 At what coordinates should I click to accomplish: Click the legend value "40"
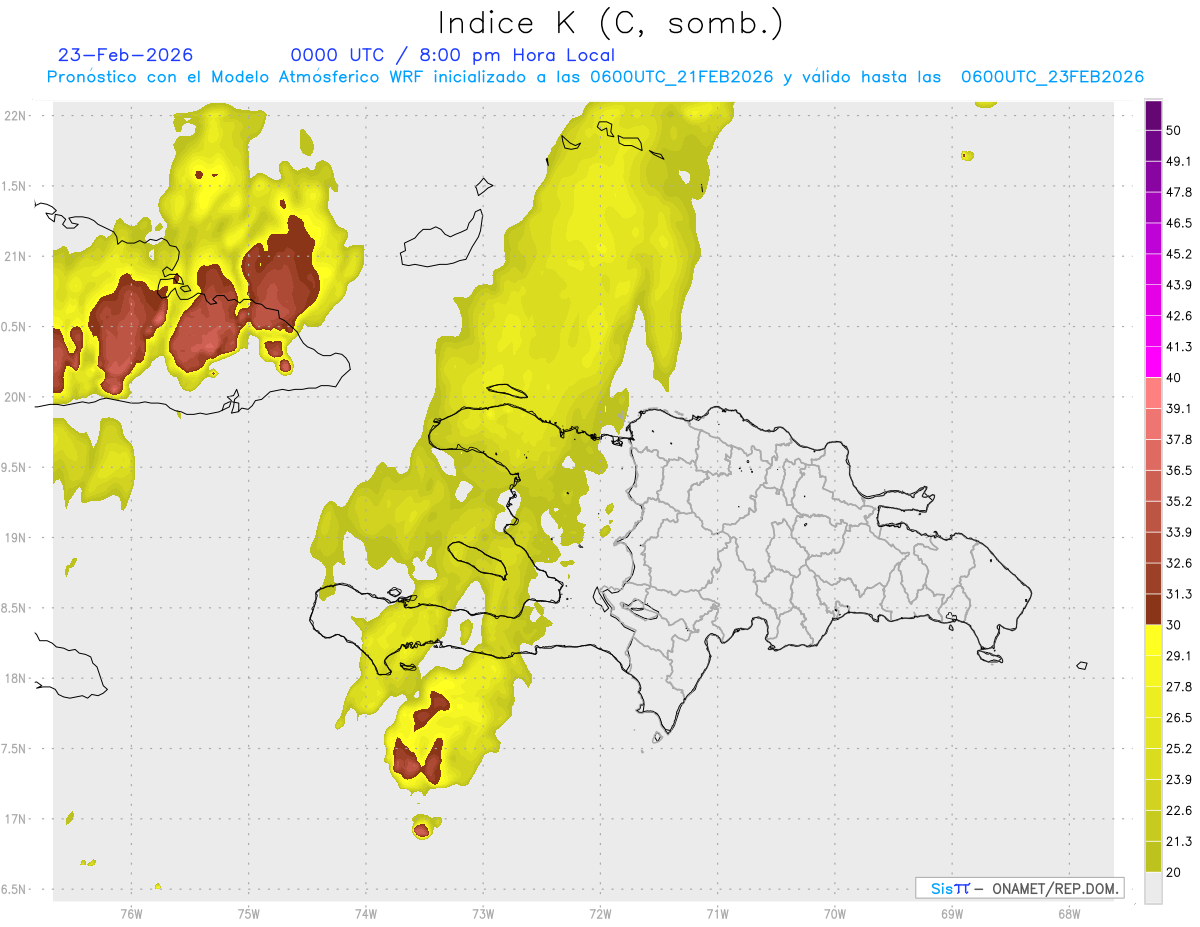click(1174, 378)
